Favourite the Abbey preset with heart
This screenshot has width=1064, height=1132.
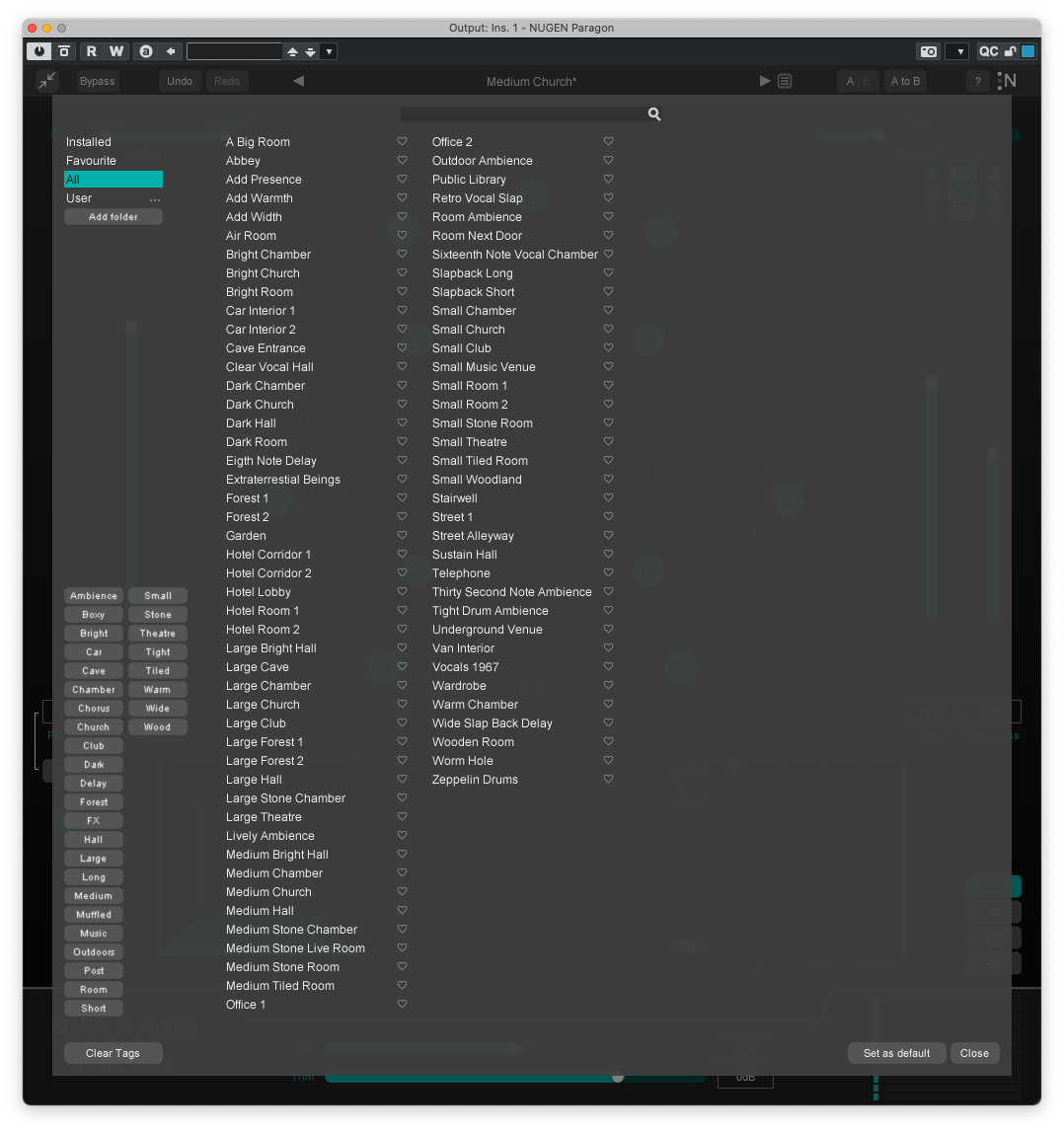(402, 161)
